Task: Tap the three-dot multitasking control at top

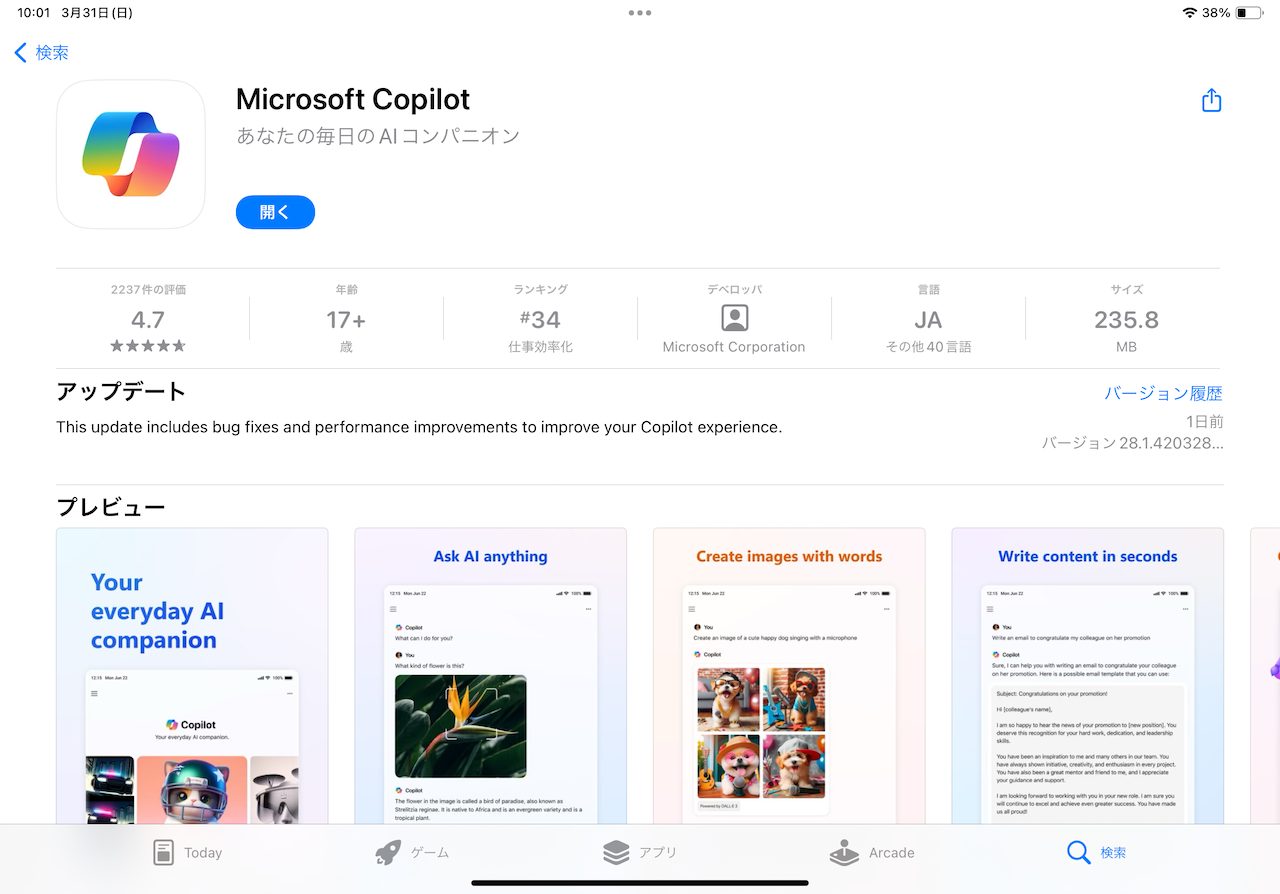Action: coord(640,13)
